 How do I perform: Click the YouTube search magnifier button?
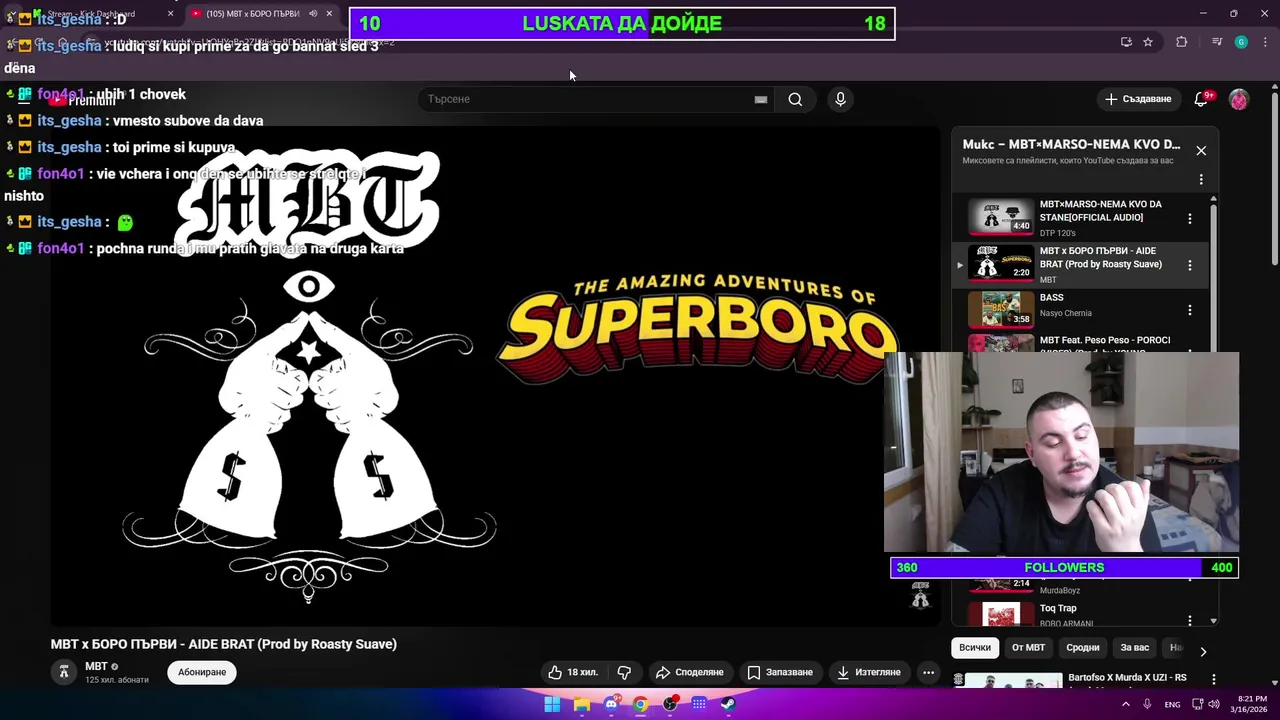tap(795, 99)
